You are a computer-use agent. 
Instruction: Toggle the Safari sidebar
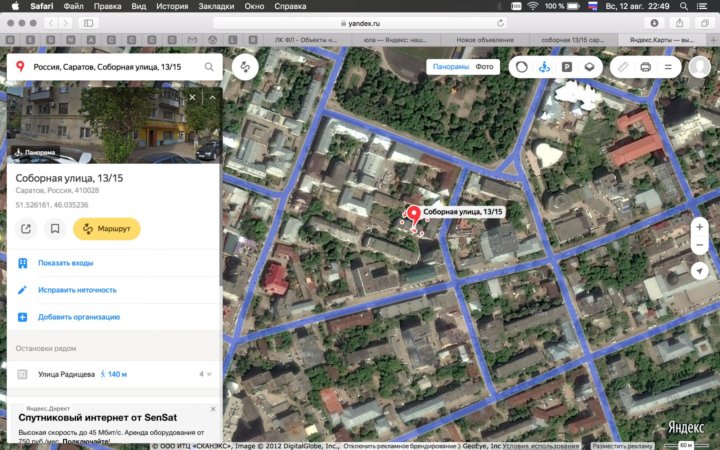click(x=89, y=23)
